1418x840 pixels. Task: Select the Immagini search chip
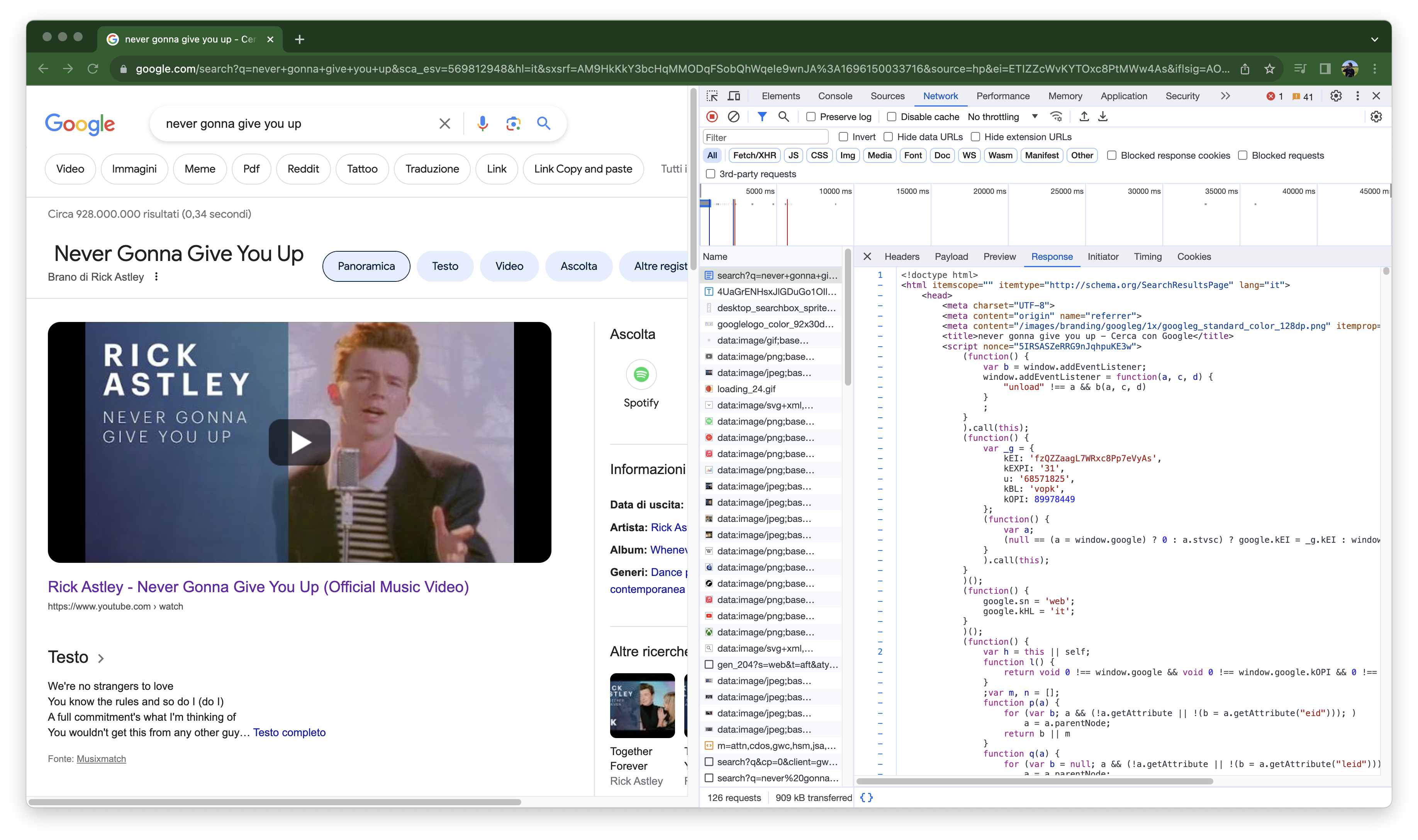pos(134,169)
